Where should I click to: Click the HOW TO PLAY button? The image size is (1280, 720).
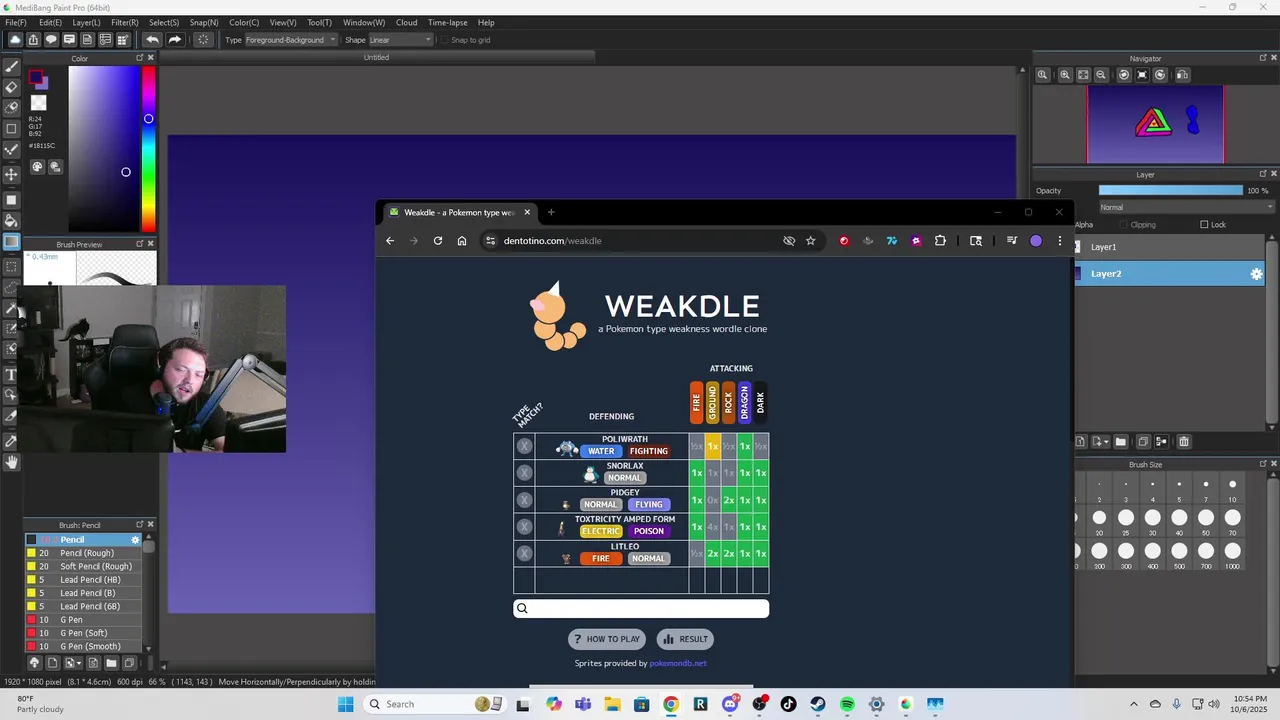[608, 639]
